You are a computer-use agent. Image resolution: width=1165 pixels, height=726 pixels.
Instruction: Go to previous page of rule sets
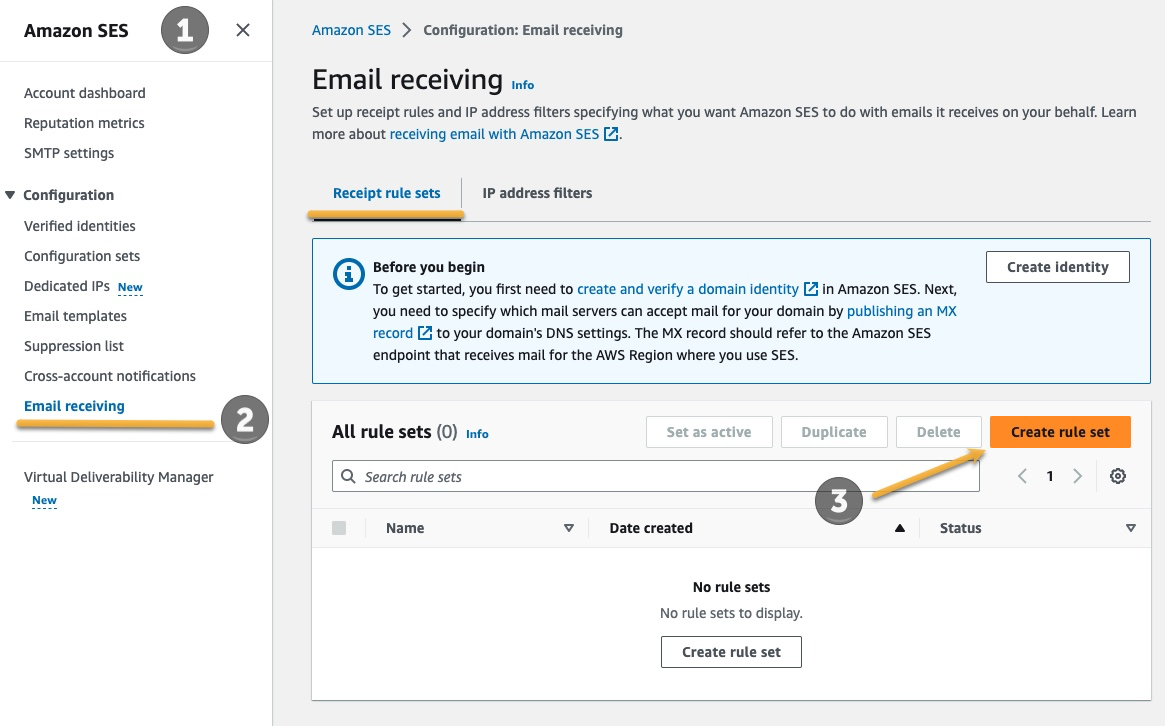[x=1022, y=476]
